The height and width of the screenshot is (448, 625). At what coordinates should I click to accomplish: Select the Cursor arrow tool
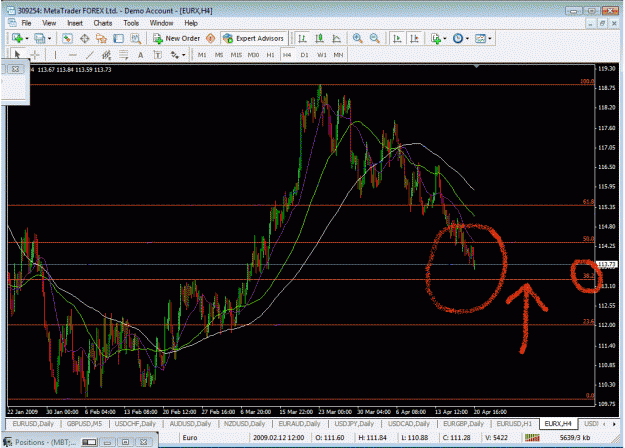point(17,55)
